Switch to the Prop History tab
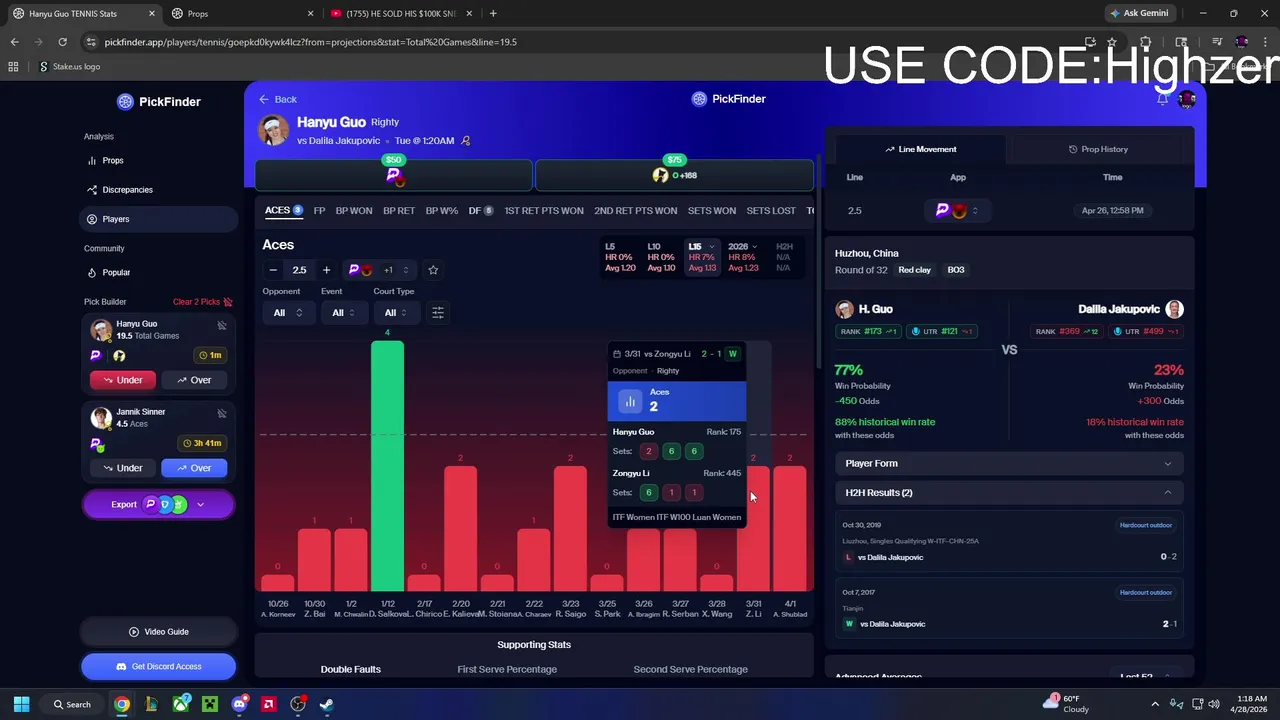 [x=1098, y=149]
